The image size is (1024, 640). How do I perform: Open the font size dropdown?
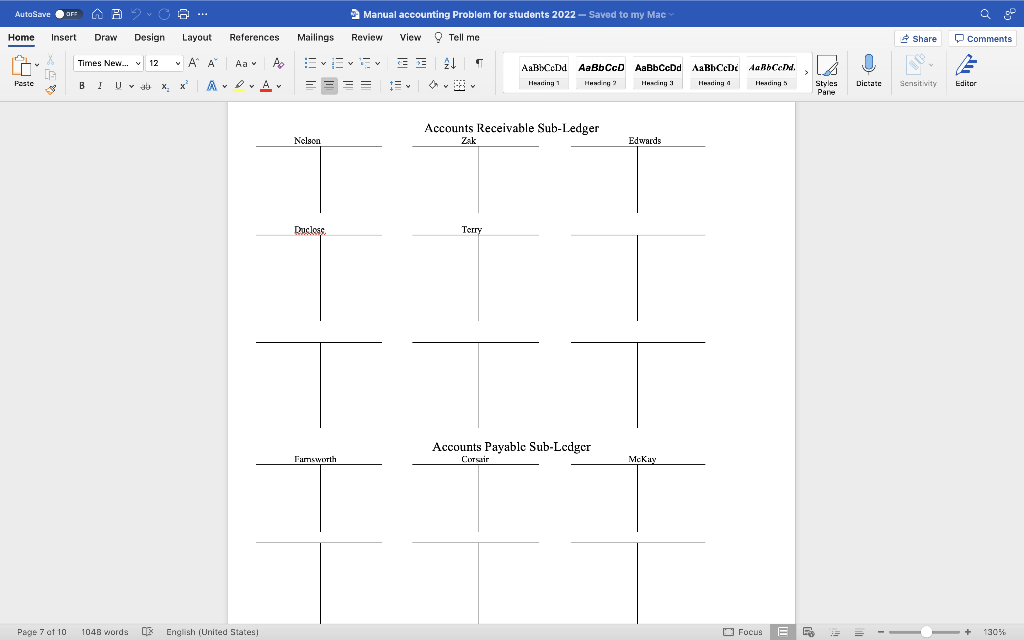point(177,63)
